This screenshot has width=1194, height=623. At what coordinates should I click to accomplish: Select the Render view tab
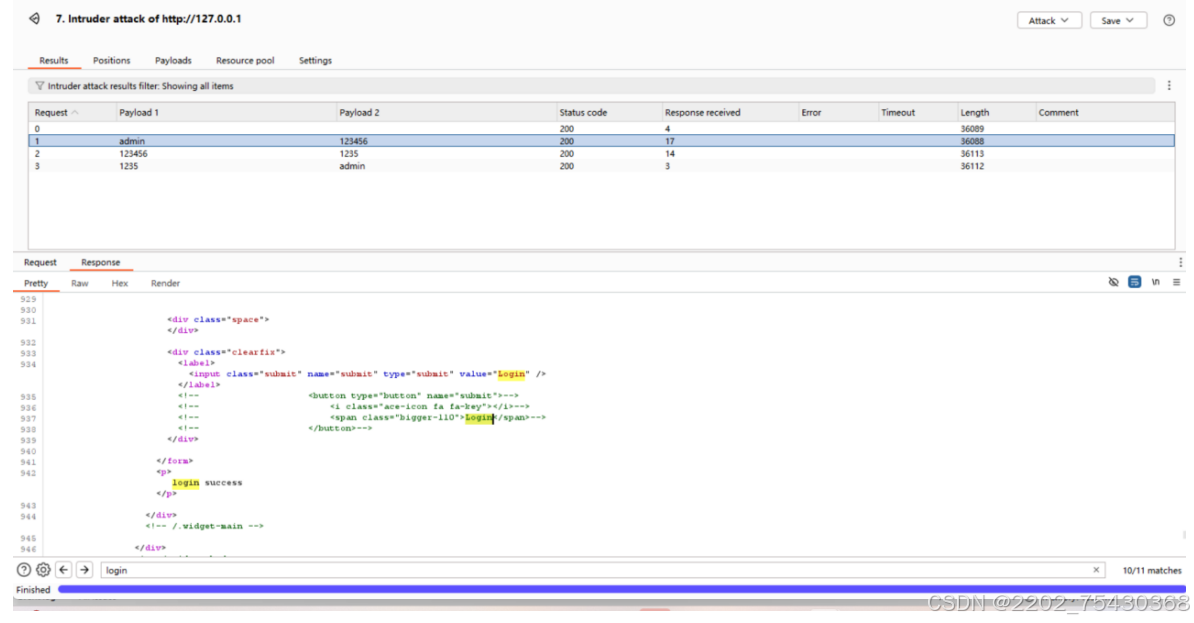pos(165,283)
